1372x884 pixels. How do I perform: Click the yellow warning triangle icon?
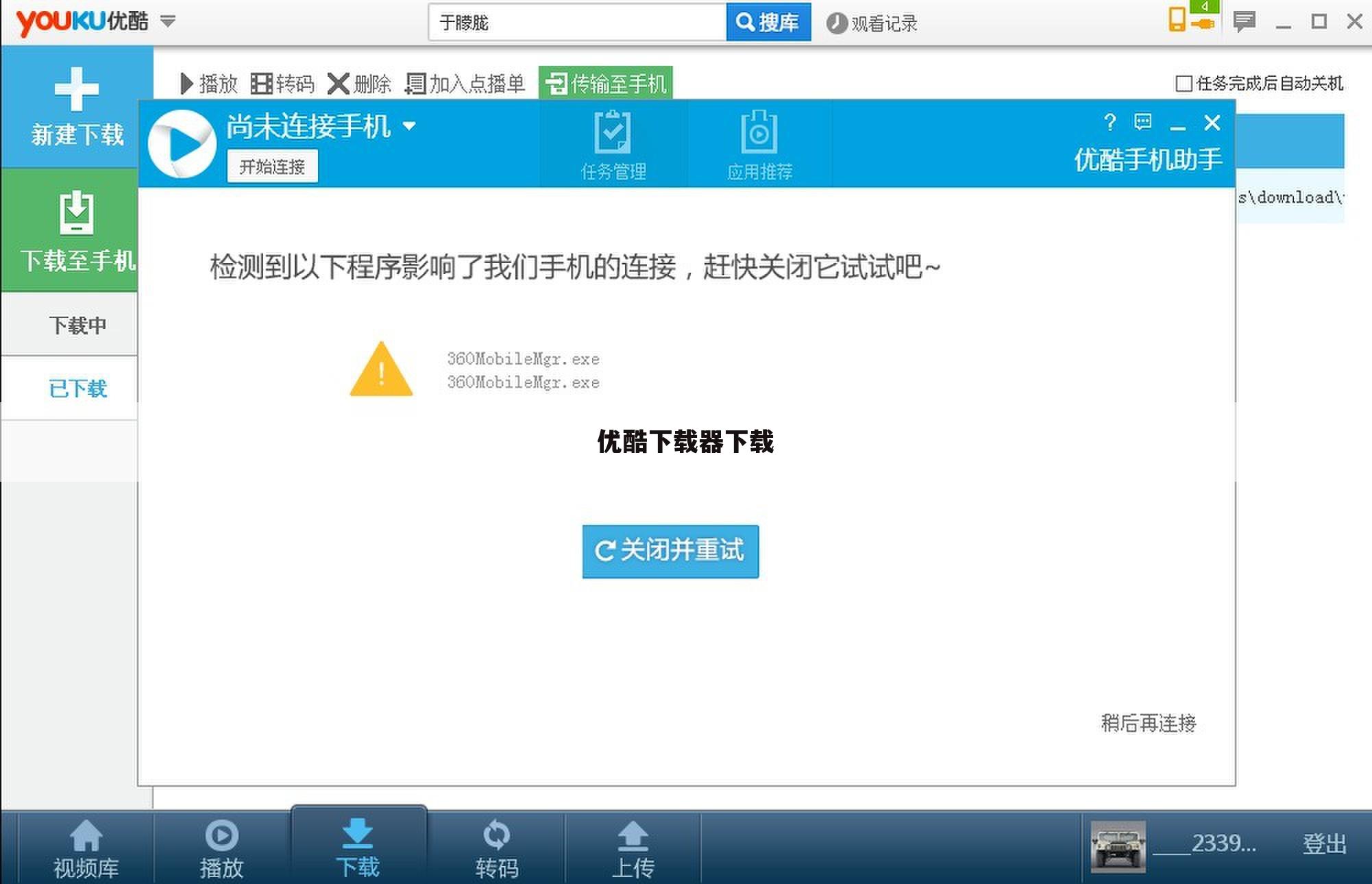click(381, 369)
